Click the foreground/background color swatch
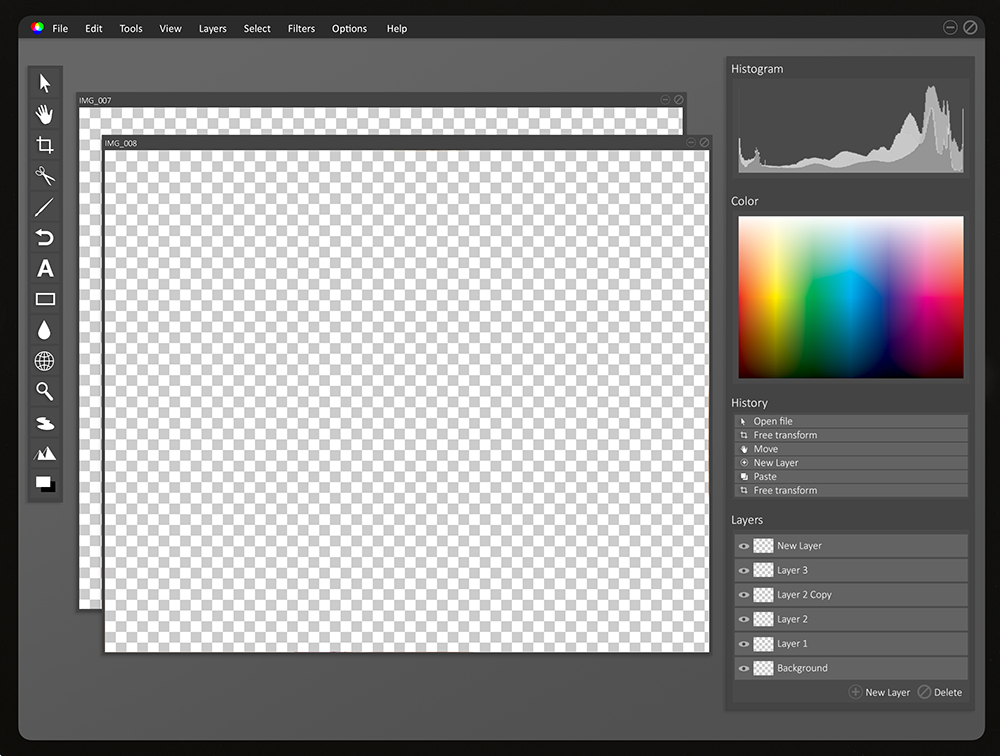This screenshot has height=756, width=1000. [x=45, y=484]
